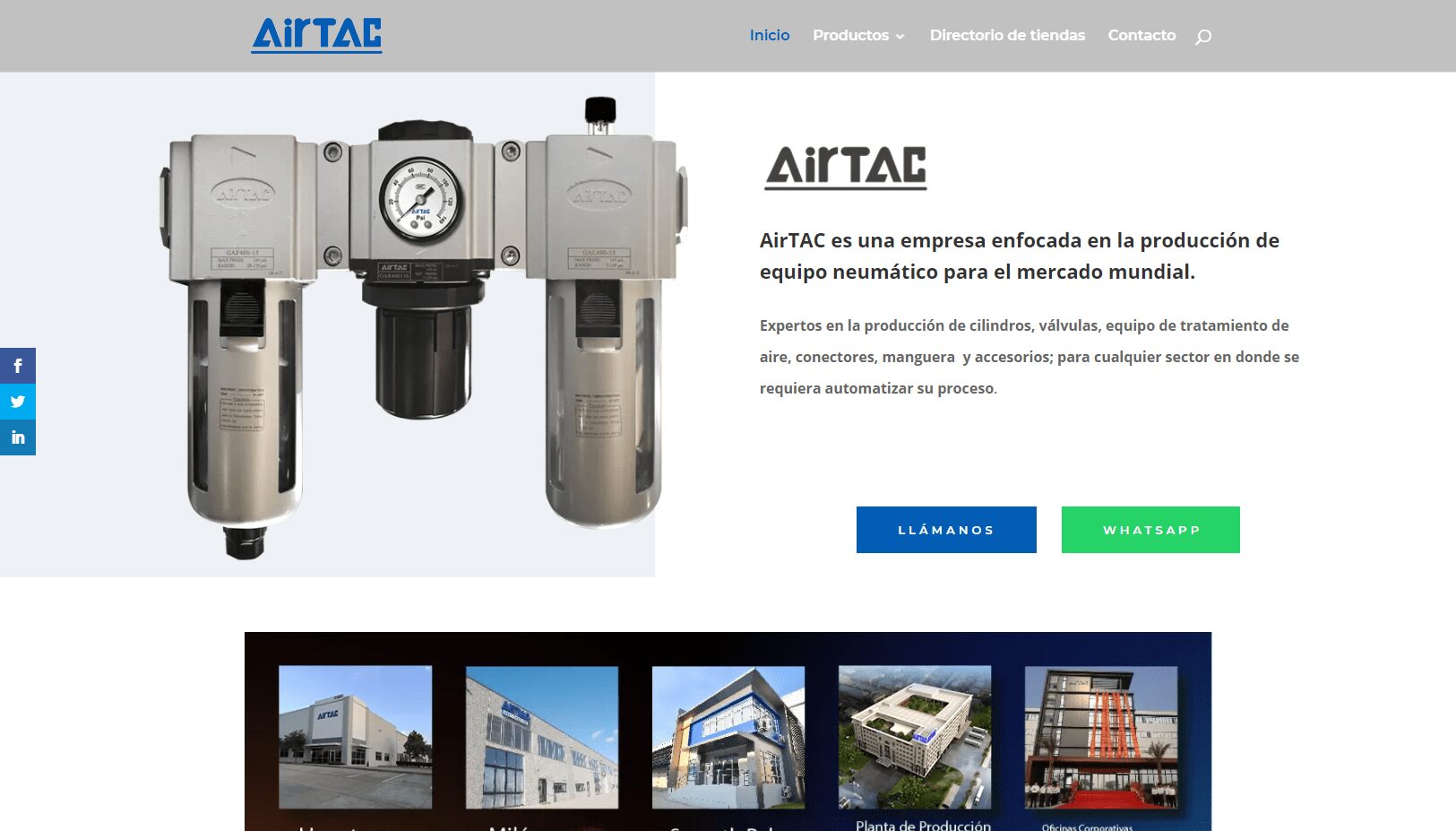Viewport: 1456px width, 831px height.
Task: Share on Facebook via sidebar icon
Action: [18, 366]
